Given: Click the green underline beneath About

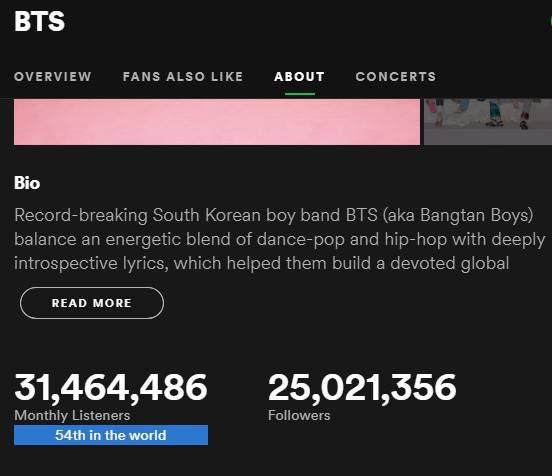Looking at the screenshot, I should (x=300, y=94).
